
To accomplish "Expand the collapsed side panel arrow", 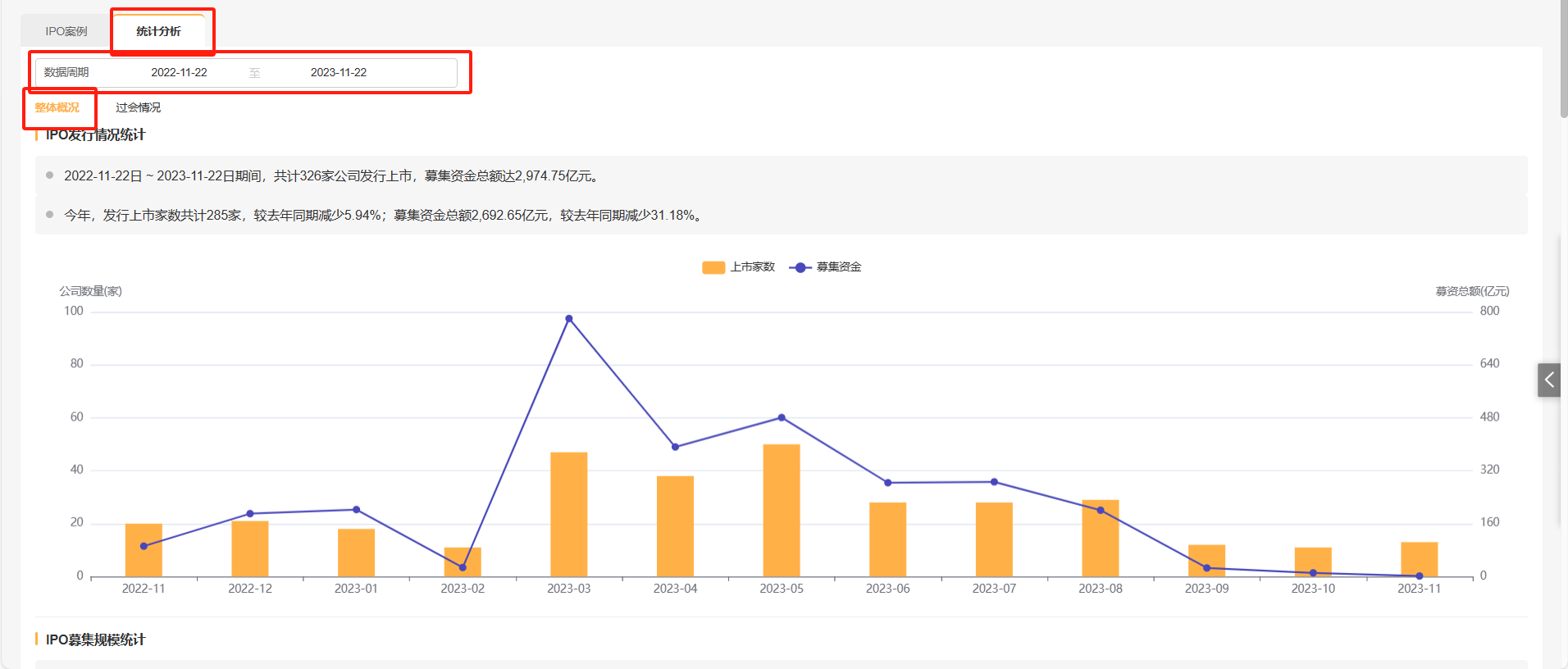I will [1548, 380].
